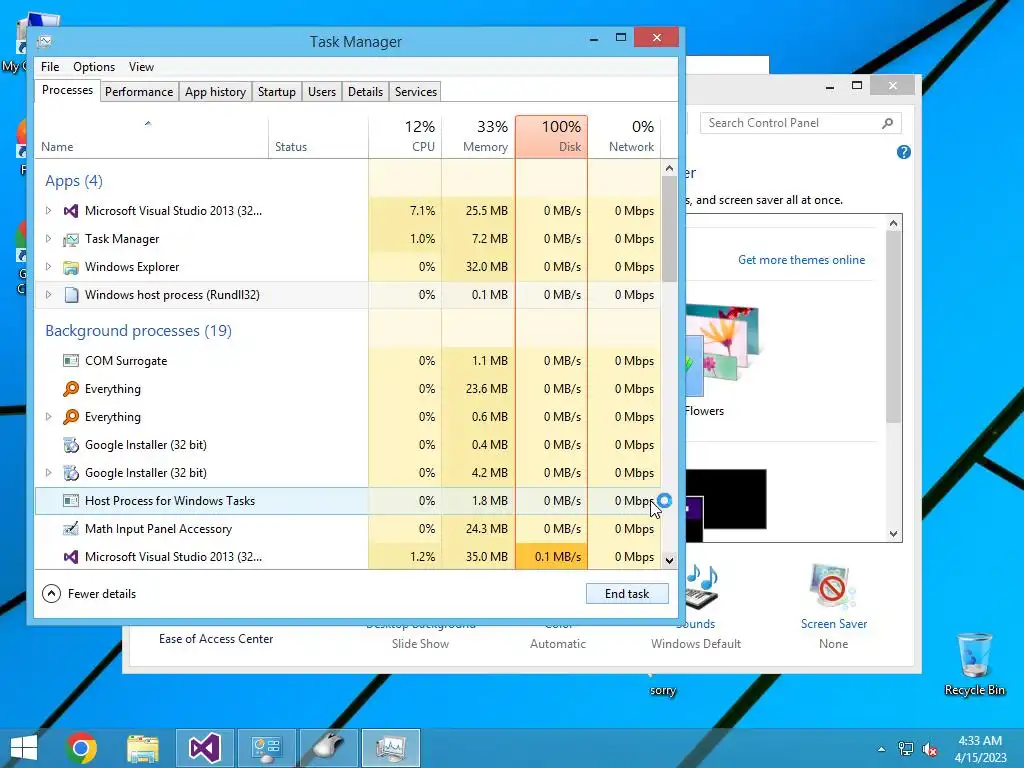Click the Task Manager process icon in the list
Viewport: 1024px width, 768px height.
(x=71, y=239)
